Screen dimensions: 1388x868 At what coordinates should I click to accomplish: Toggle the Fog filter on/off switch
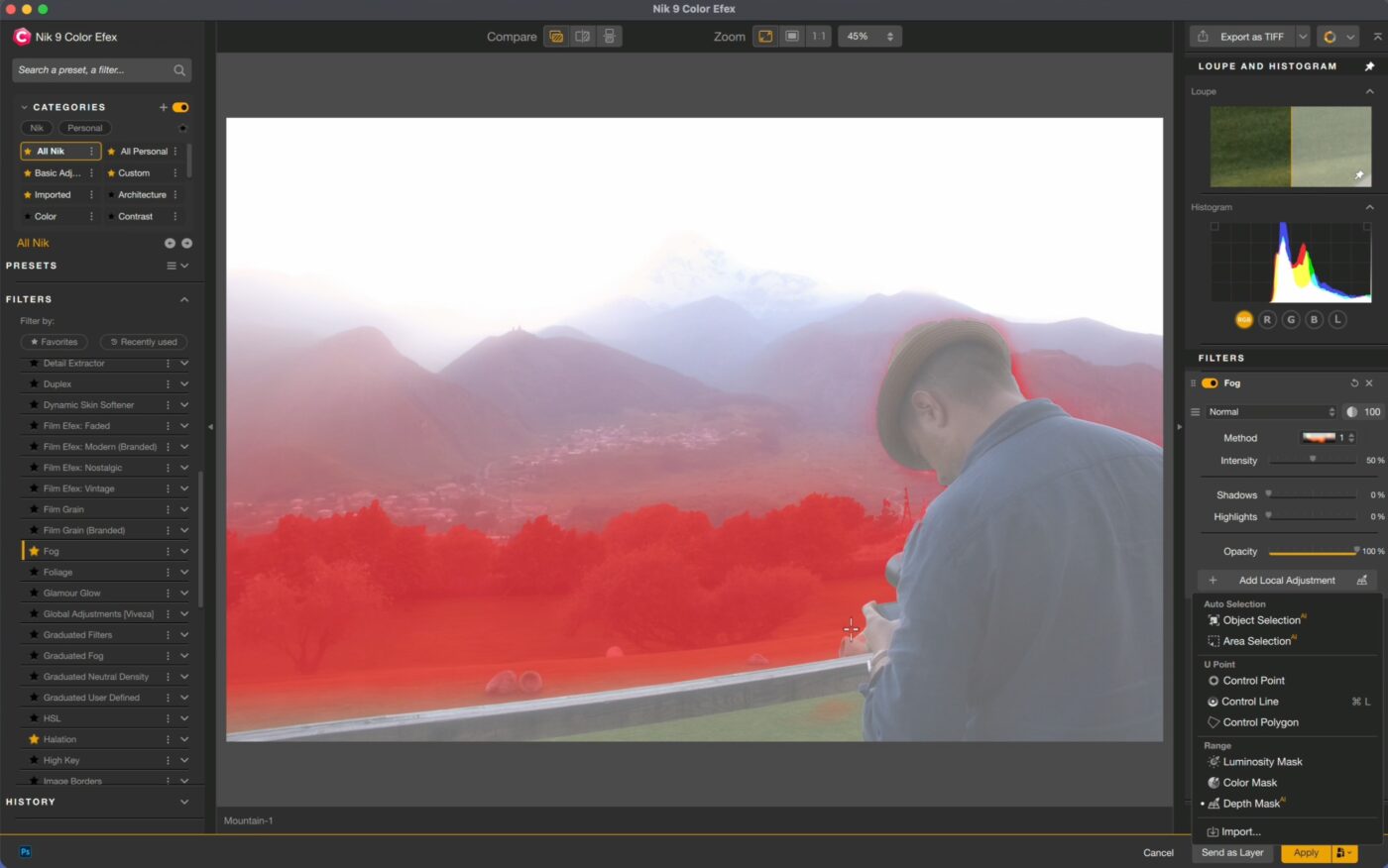click(1210, 383)
